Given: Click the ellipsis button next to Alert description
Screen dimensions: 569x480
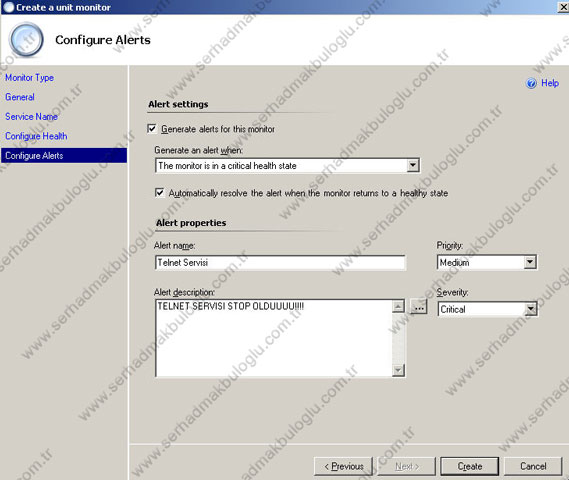Looking at the screenshot, I should pyautogui.click(x=419, y=308).
